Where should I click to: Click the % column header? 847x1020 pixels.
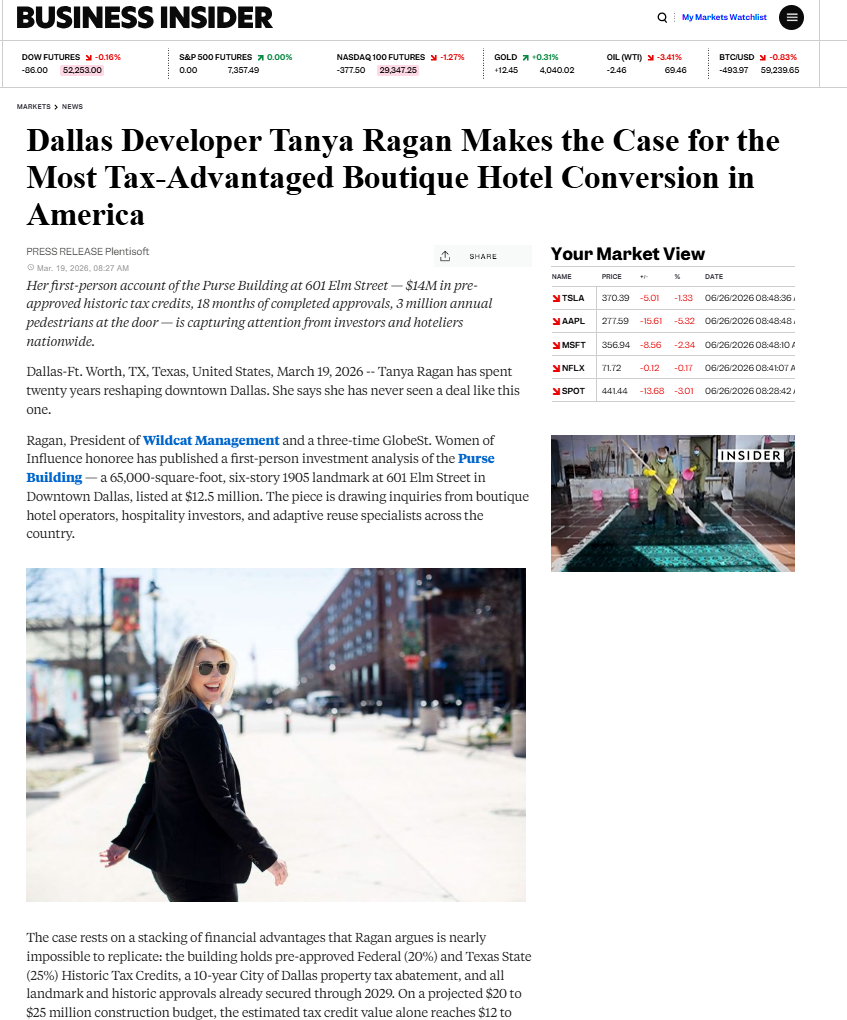pos(677,276)
